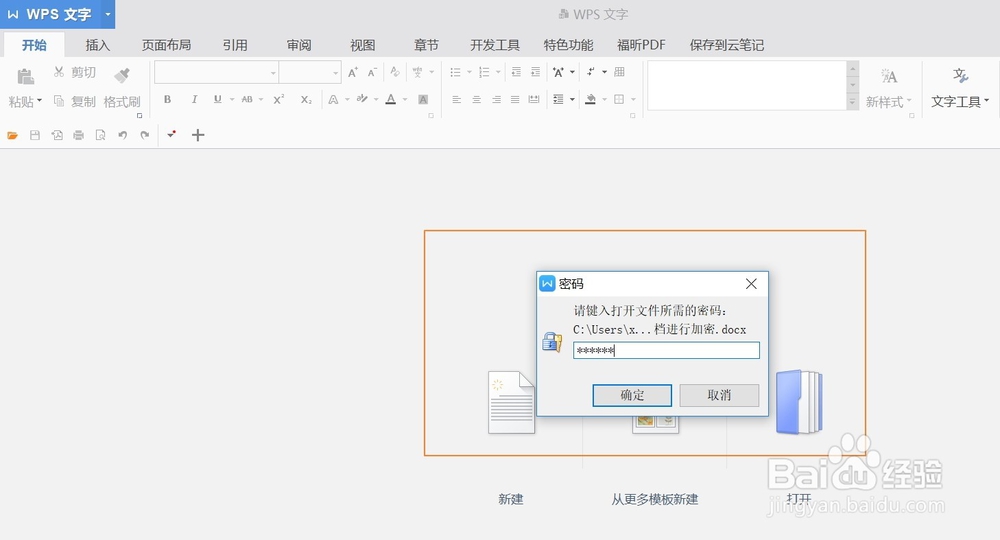Toggle superscript (X²) formatting

278,99
